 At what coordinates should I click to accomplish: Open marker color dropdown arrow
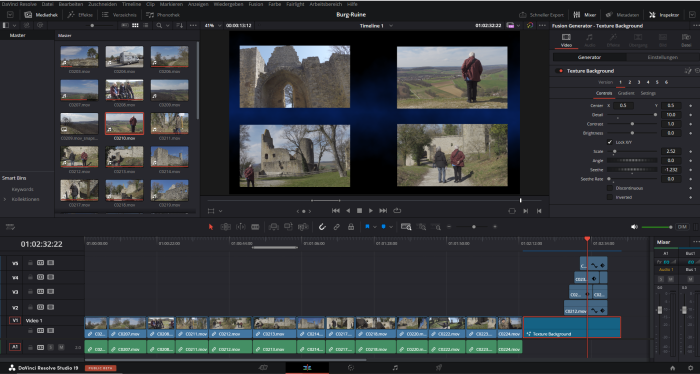391,227
